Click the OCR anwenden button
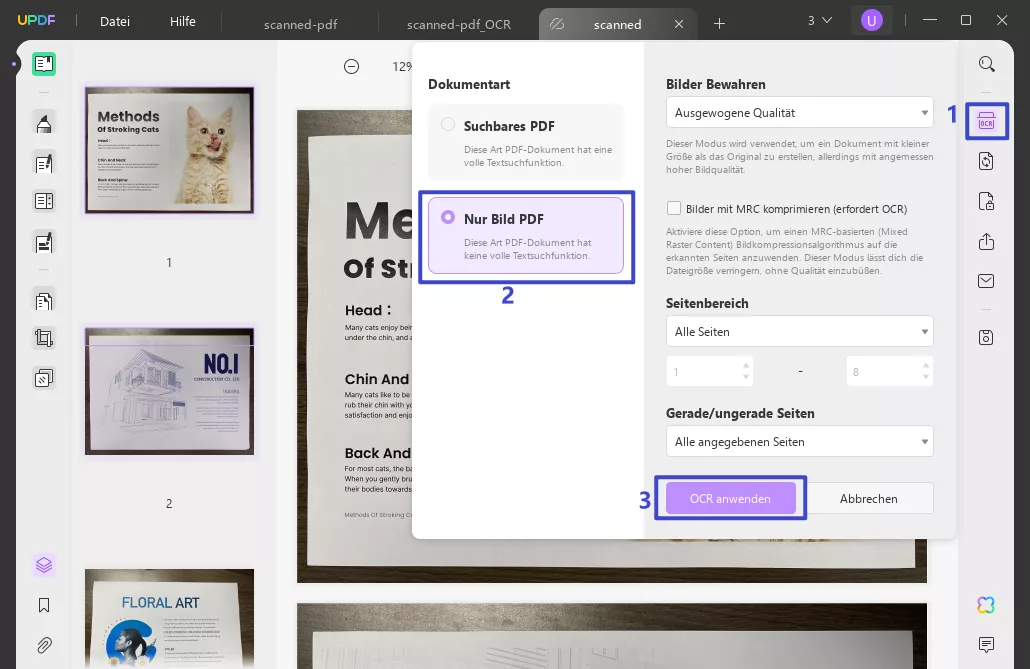Screen dimensions: 1030x669 click(730, 498)
